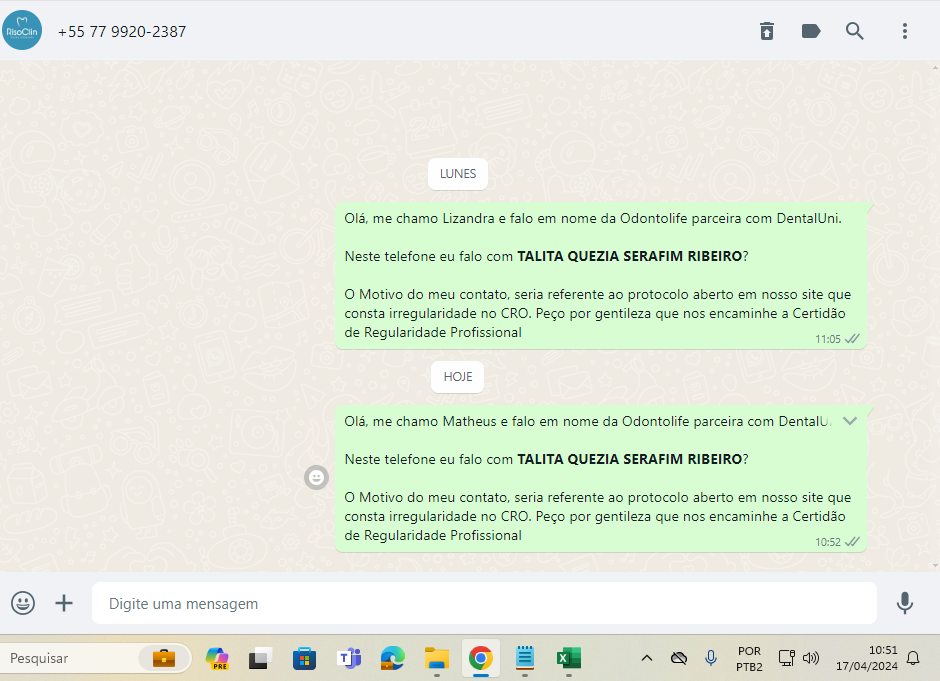Viewport: 940px width, 681px height.
Task: Click the plus attach button
Action: pos(64,603)
